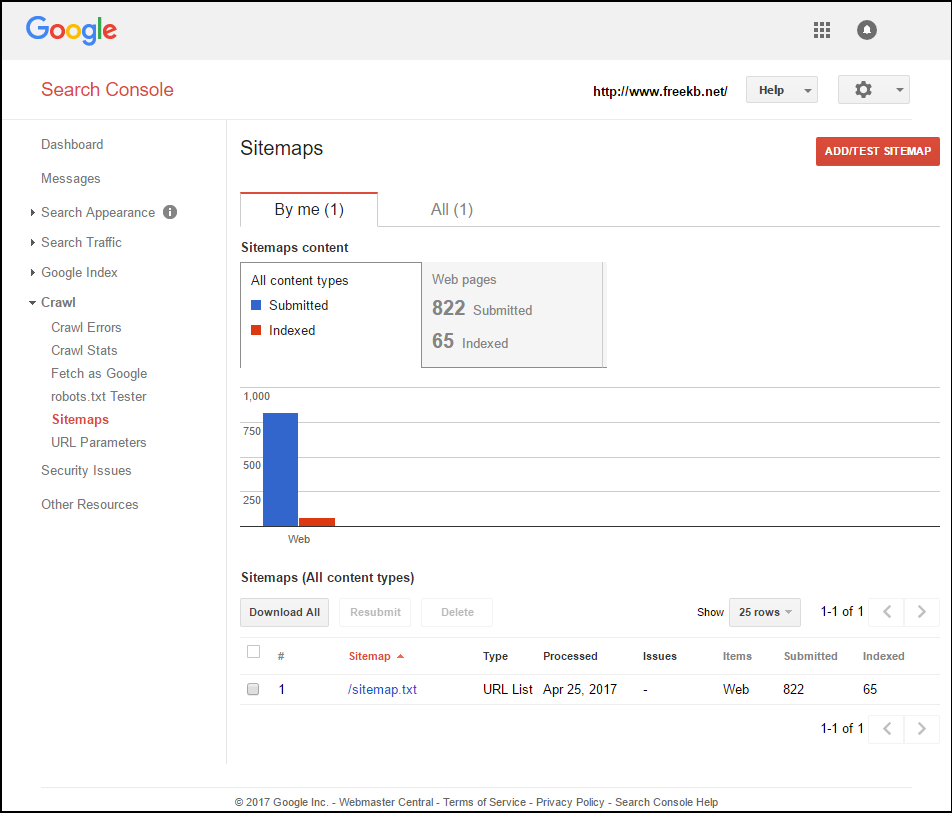Screen dimensions: 952x813
Task: Check the /sitemap.txt row checkbox
Action: pyautogui.click(x=253, y=689)
